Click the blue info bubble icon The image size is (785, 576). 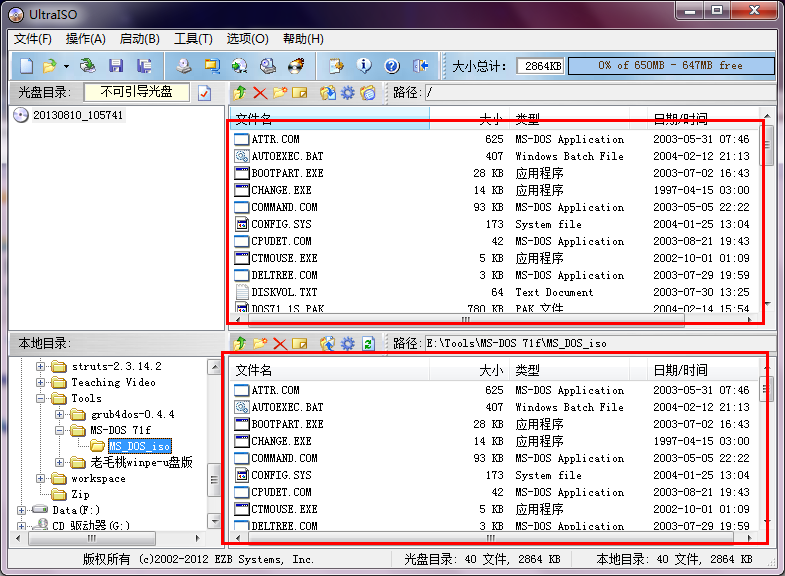[x=364, y=66]
